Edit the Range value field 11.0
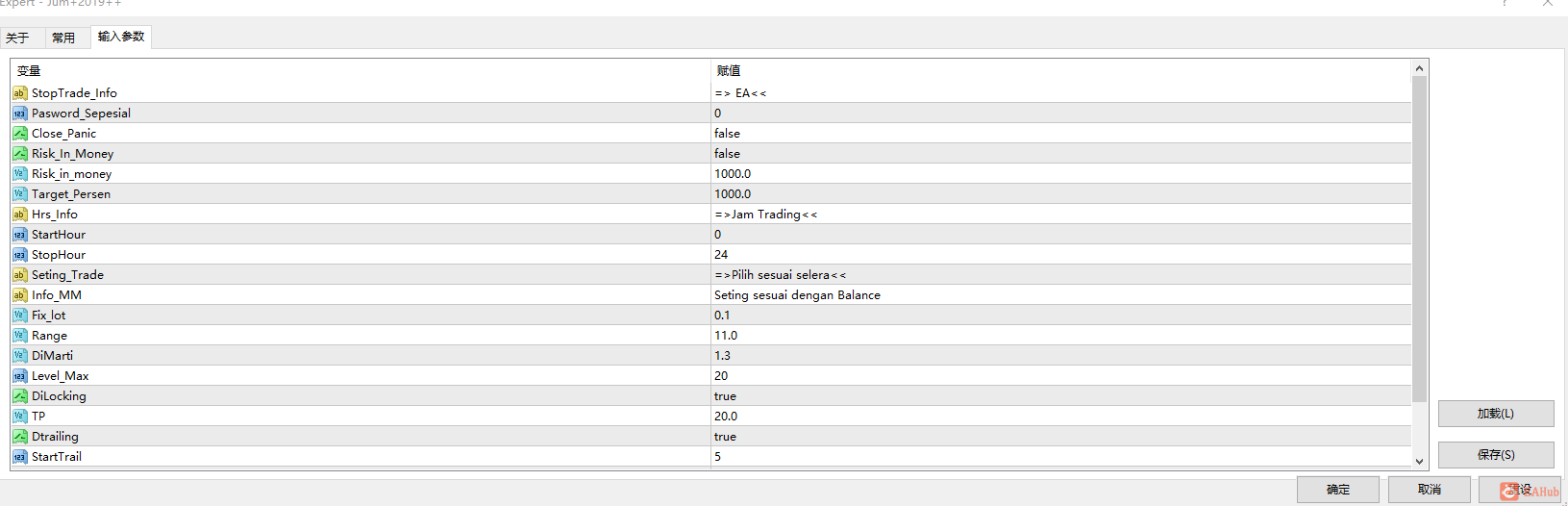This screenshot has width=1568, height=506. click(1061, 336)
